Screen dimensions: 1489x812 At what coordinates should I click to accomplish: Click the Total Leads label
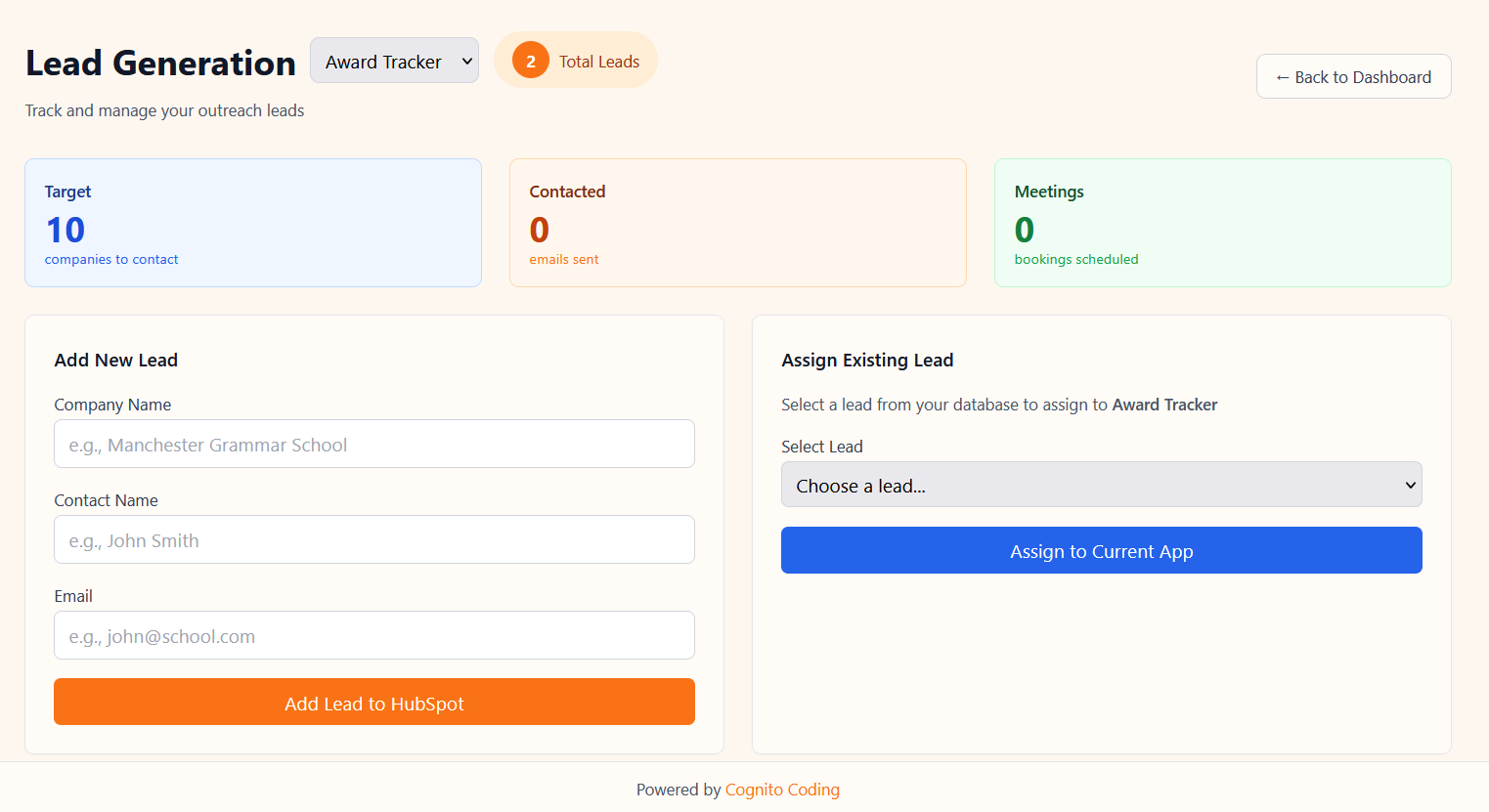coord(598,62)
